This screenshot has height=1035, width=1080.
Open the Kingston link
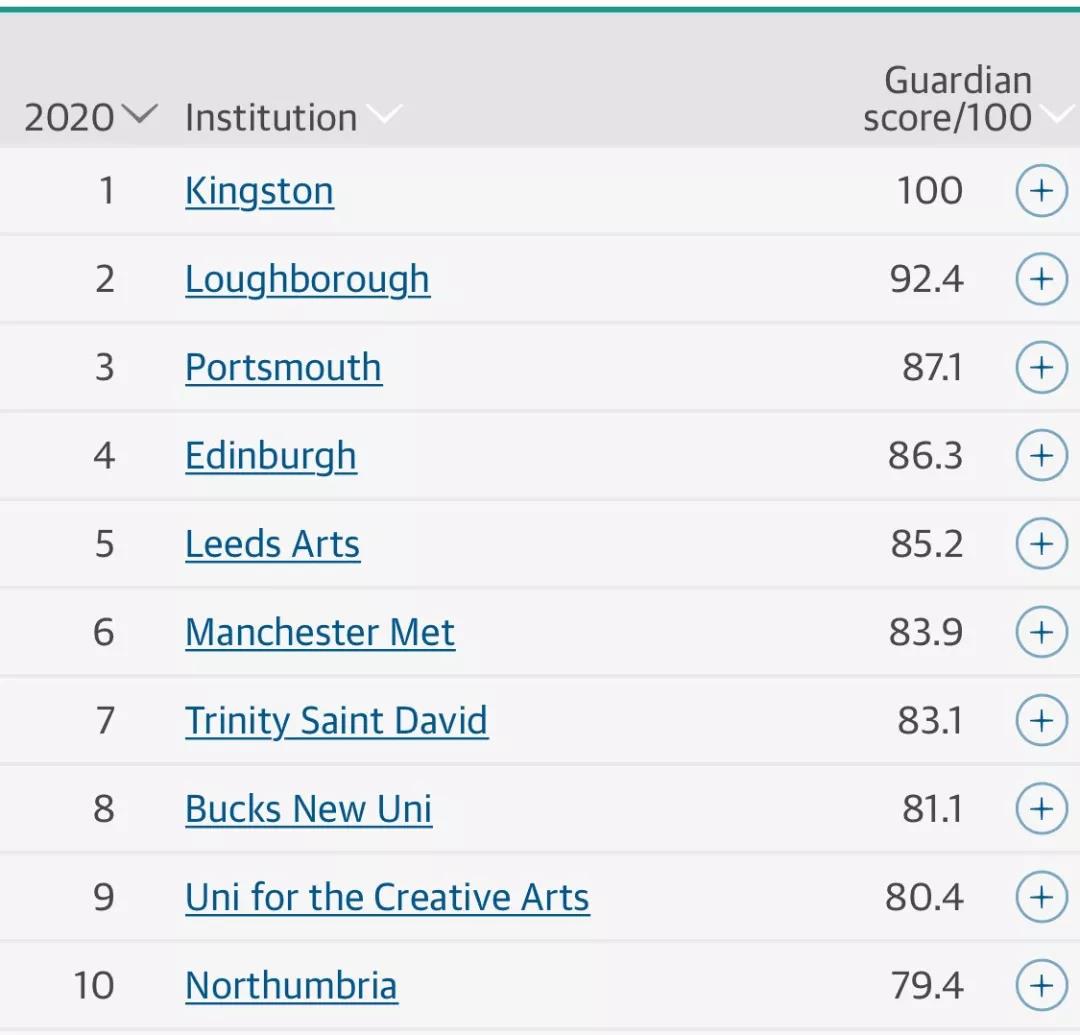tap(260, 191)
